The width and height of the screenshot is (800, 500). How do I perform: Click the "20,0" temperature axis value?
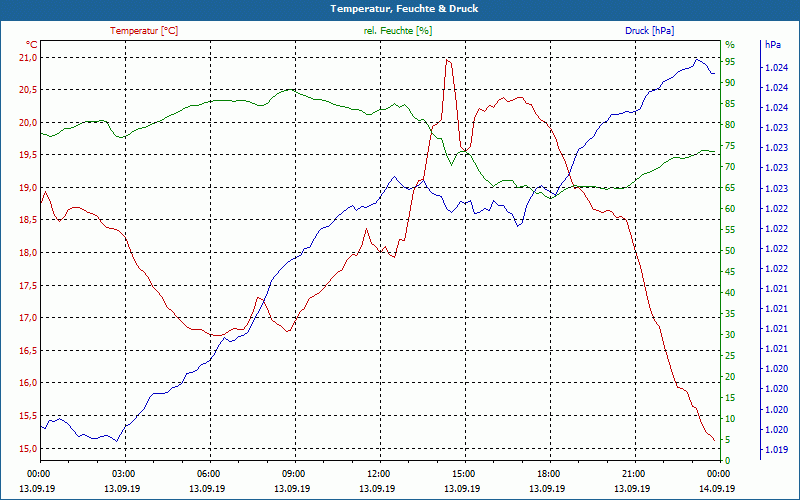(x=29, y=122)
